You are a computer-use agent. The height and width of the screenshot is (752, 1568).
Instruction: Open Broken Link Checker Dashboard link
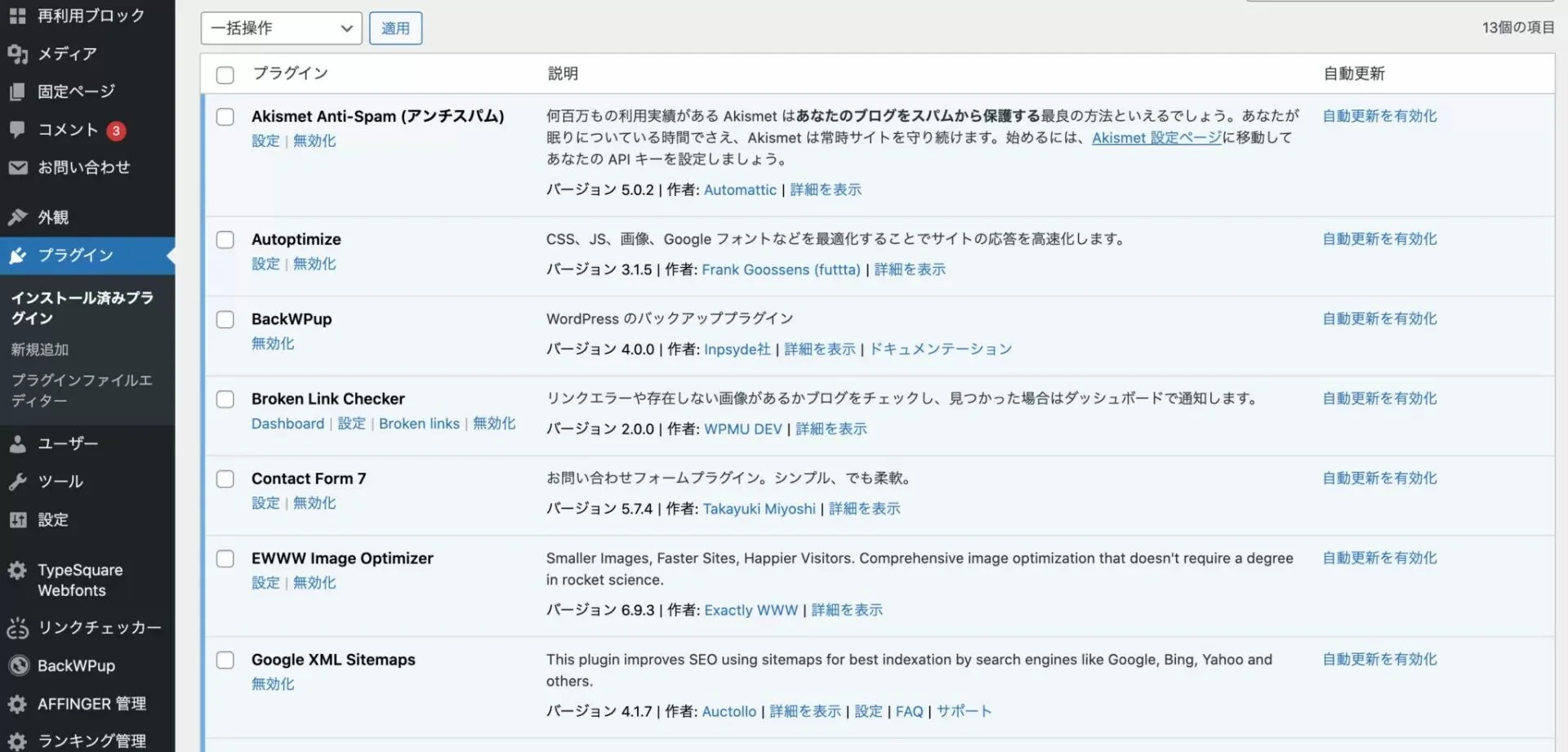point(287,424)
